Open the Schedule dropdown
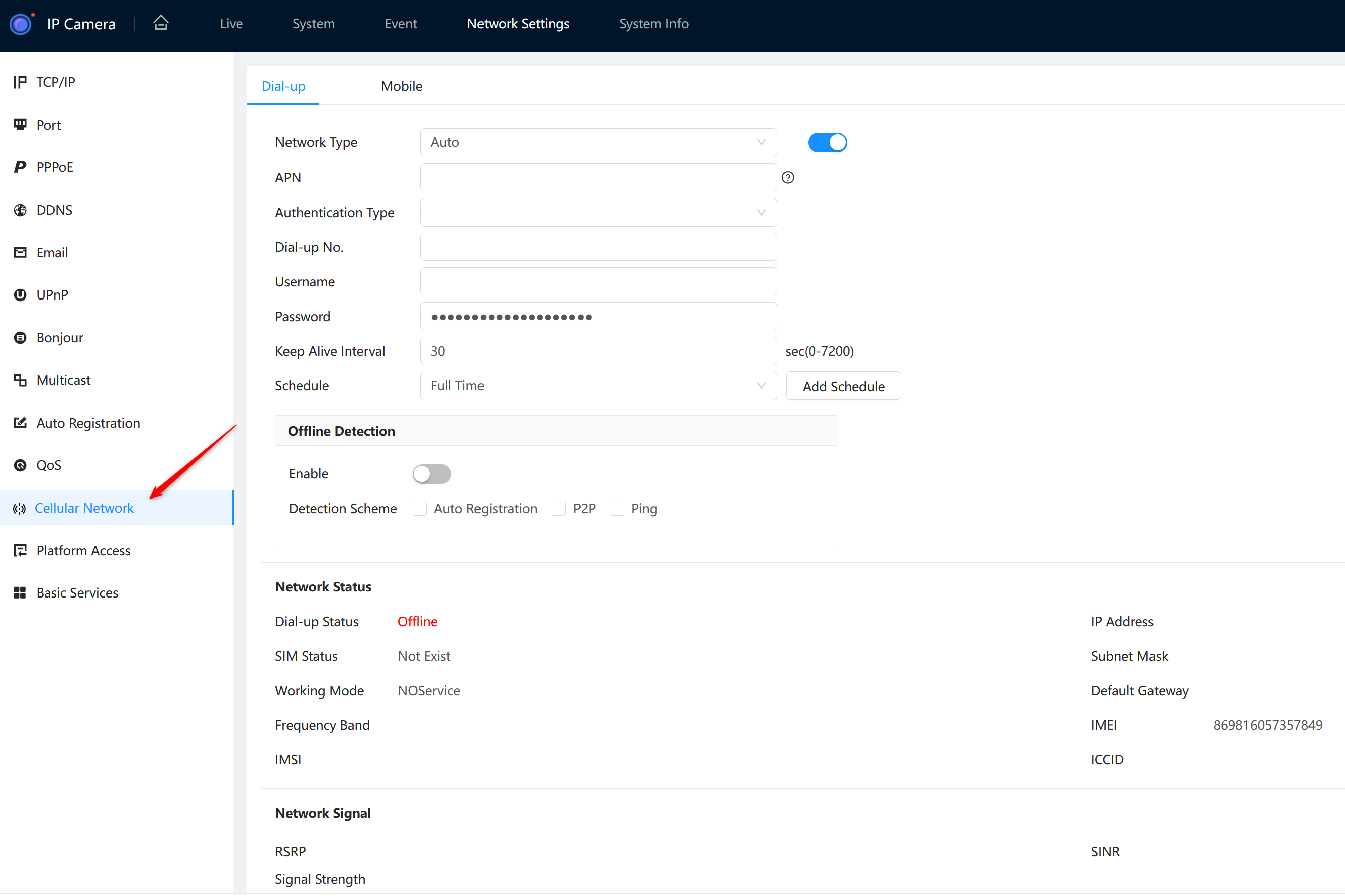Screen dimensions: 1345x896 [x=598, y=386]
